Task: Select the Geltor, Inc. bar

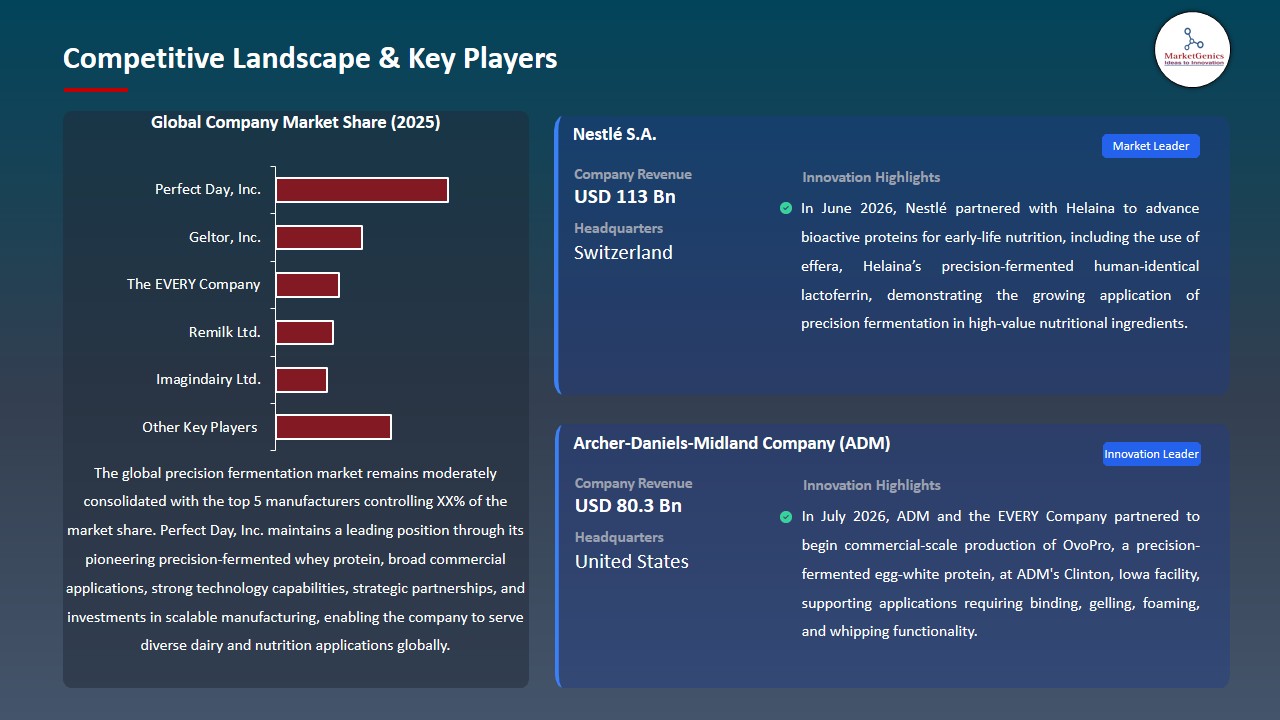Action: click(319, 237)
